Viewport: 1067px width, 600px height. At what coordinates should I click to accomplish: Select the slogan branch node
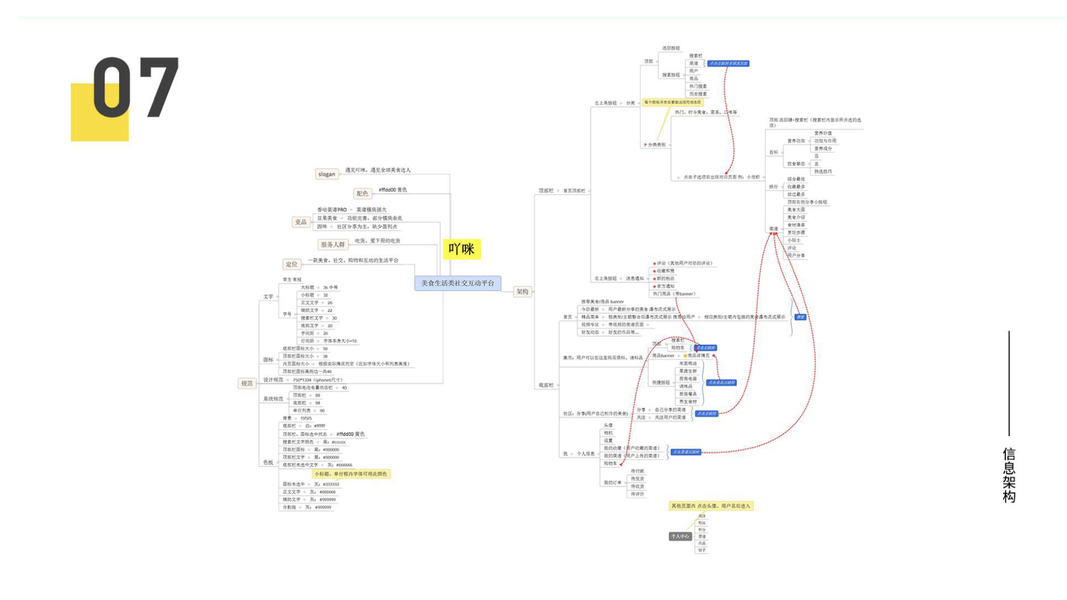[327, 174]
